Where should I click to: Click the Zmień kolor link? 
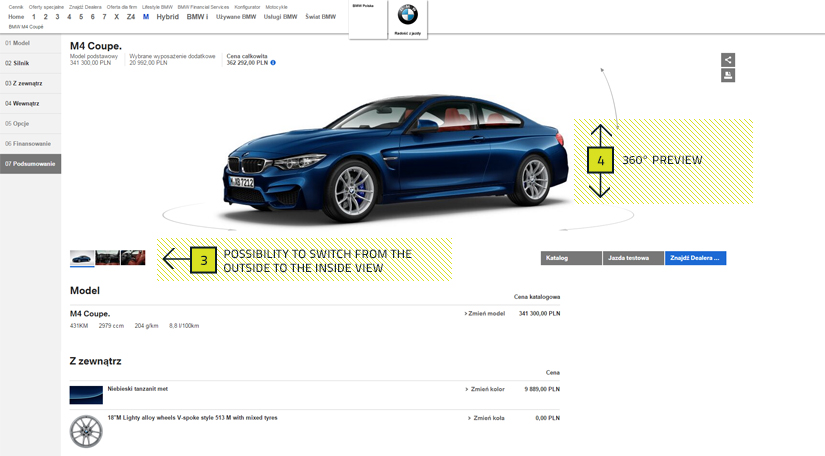tap(485, 389)
